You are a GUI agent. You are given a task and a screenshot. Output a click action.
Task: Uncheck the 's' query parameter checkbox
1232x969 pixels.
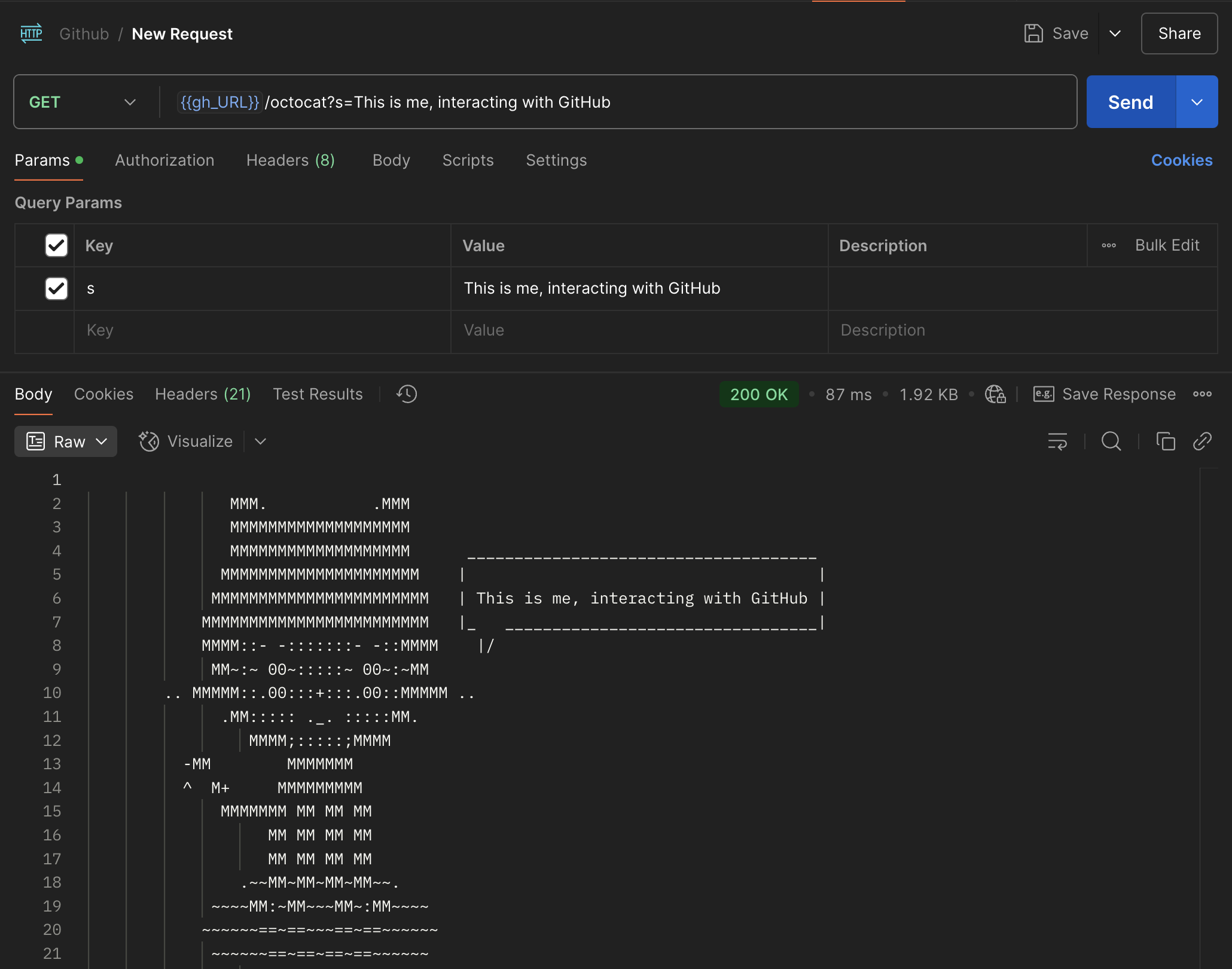[x=56, y=288]
